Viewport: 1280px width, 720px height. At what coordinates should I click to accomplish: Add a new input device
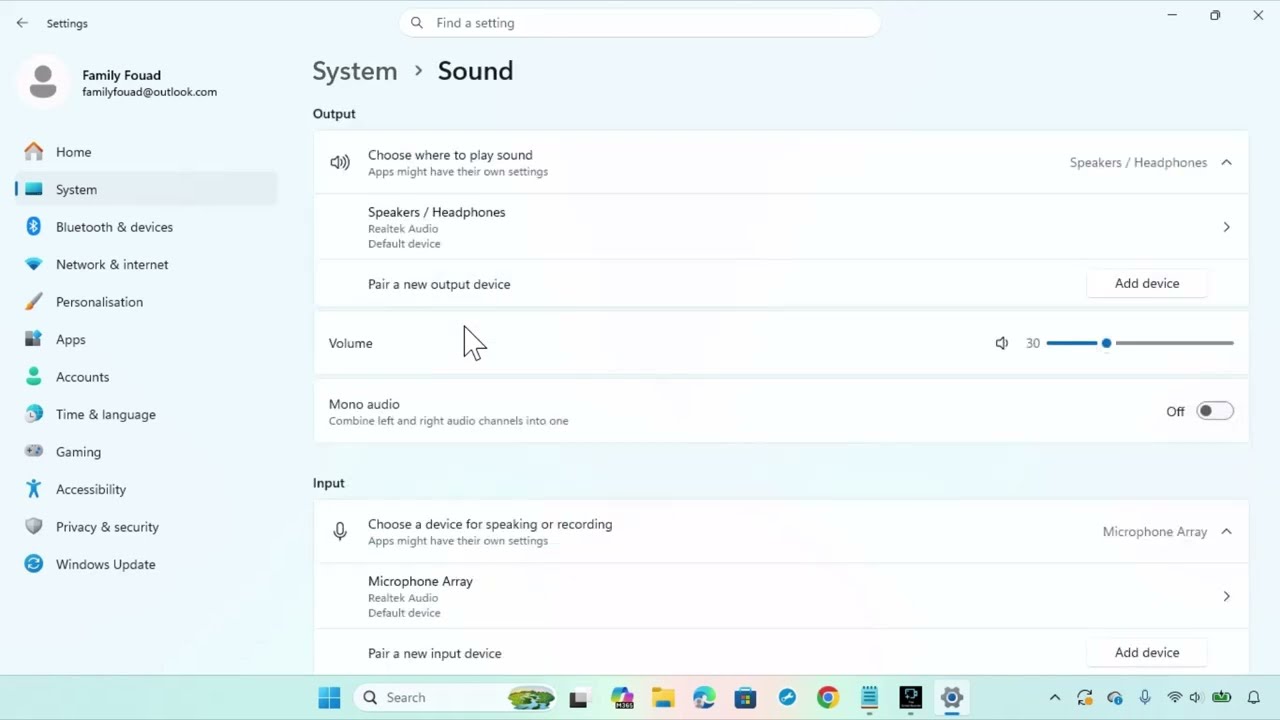(1147, 652)
